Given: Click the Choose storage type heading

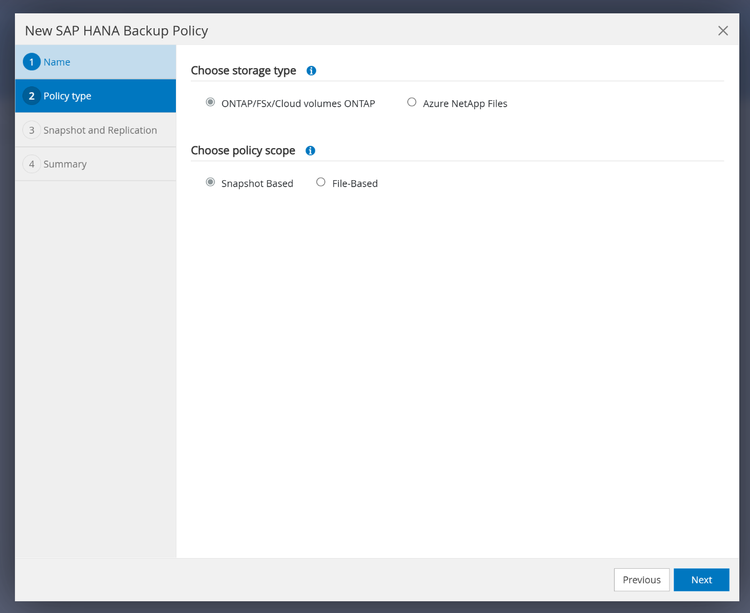Looking at the screenshot, I should [243, 71].
